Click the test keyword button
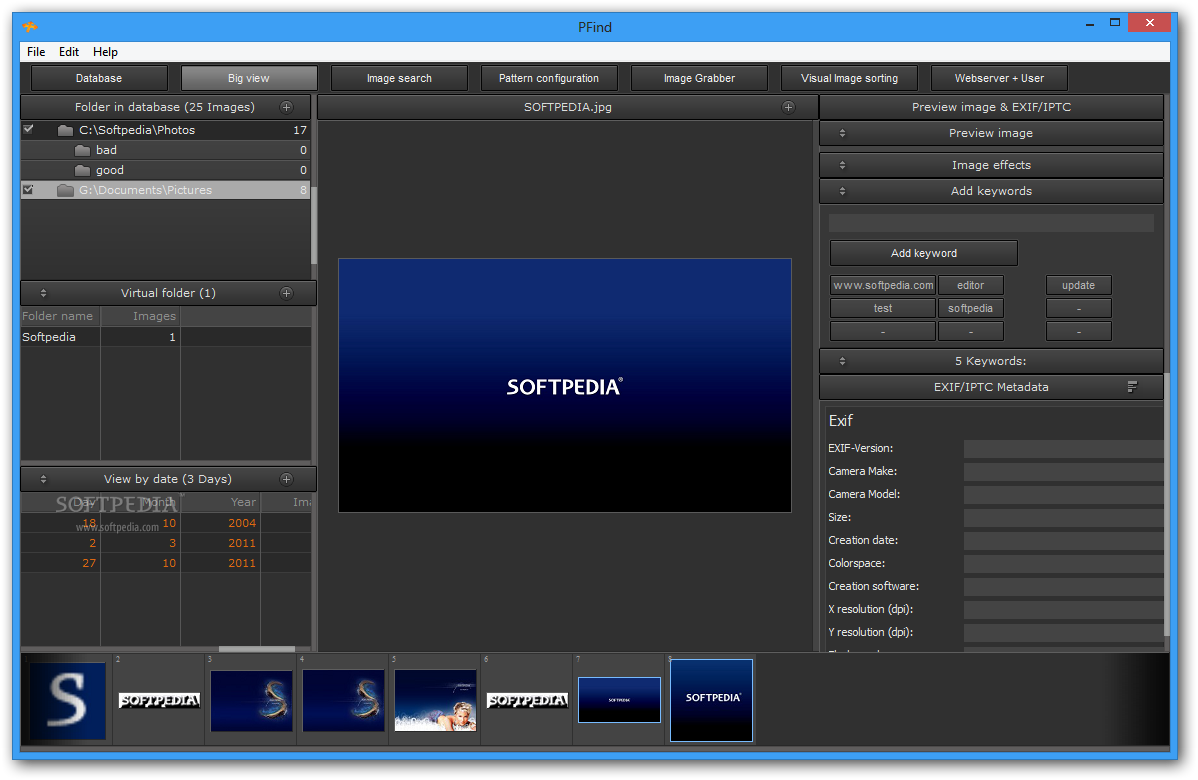 coord(883,308)
